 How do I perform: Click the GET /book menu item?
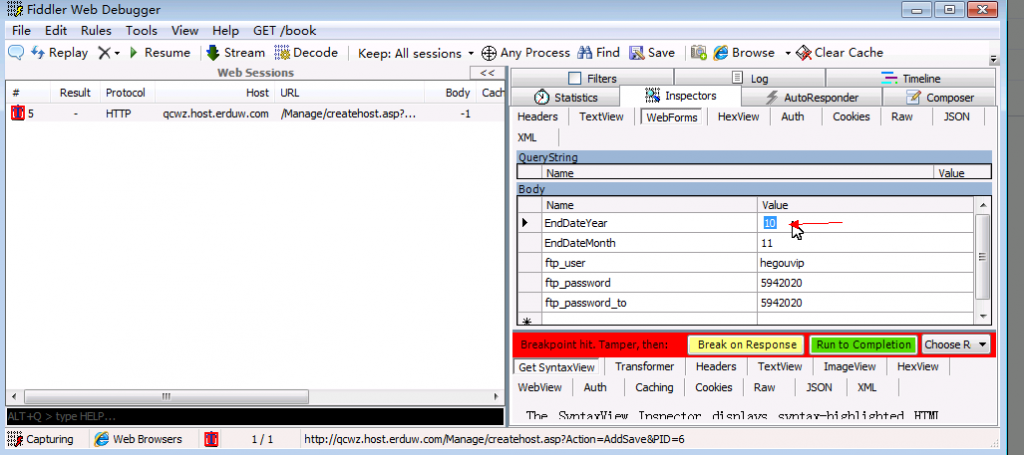tap(285, 31)
